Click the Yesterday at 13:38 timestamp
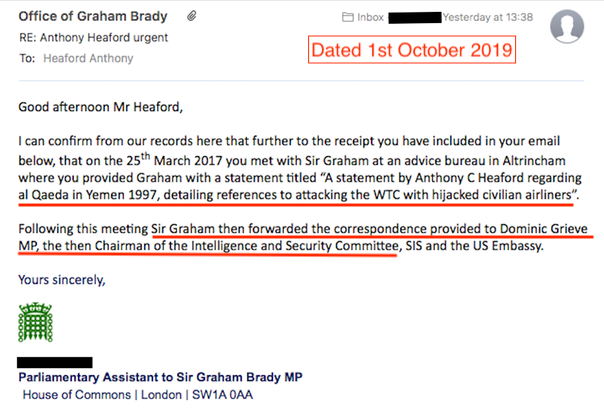Screen dimensions: 604x412 tap(488, 17)
